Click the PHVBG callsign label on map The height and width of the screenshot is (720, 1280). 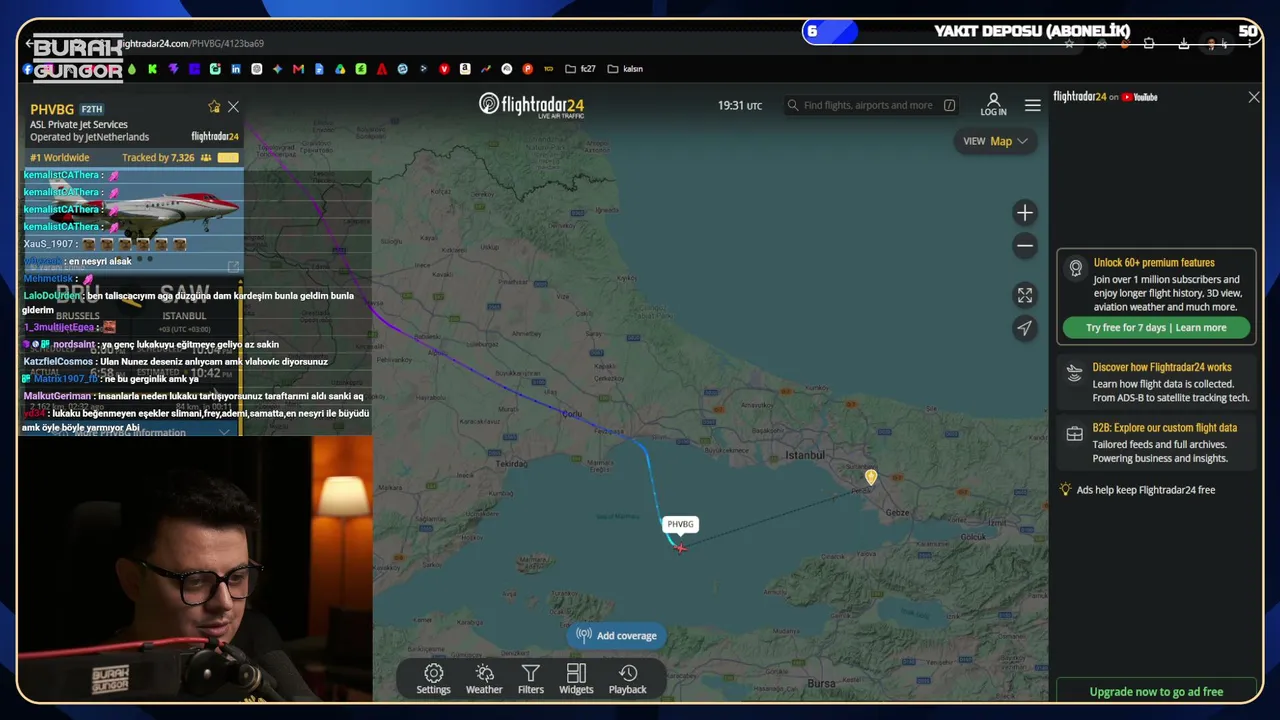tap(680, 524)
